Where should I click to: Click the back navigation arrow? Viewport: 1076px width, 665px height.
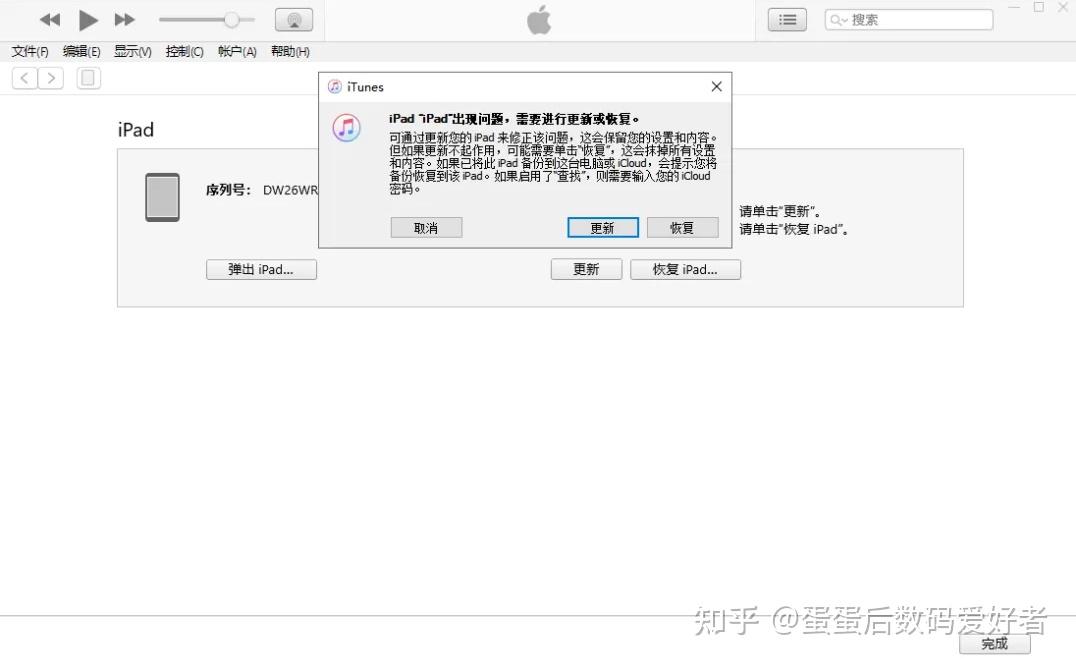coord(23,77)
